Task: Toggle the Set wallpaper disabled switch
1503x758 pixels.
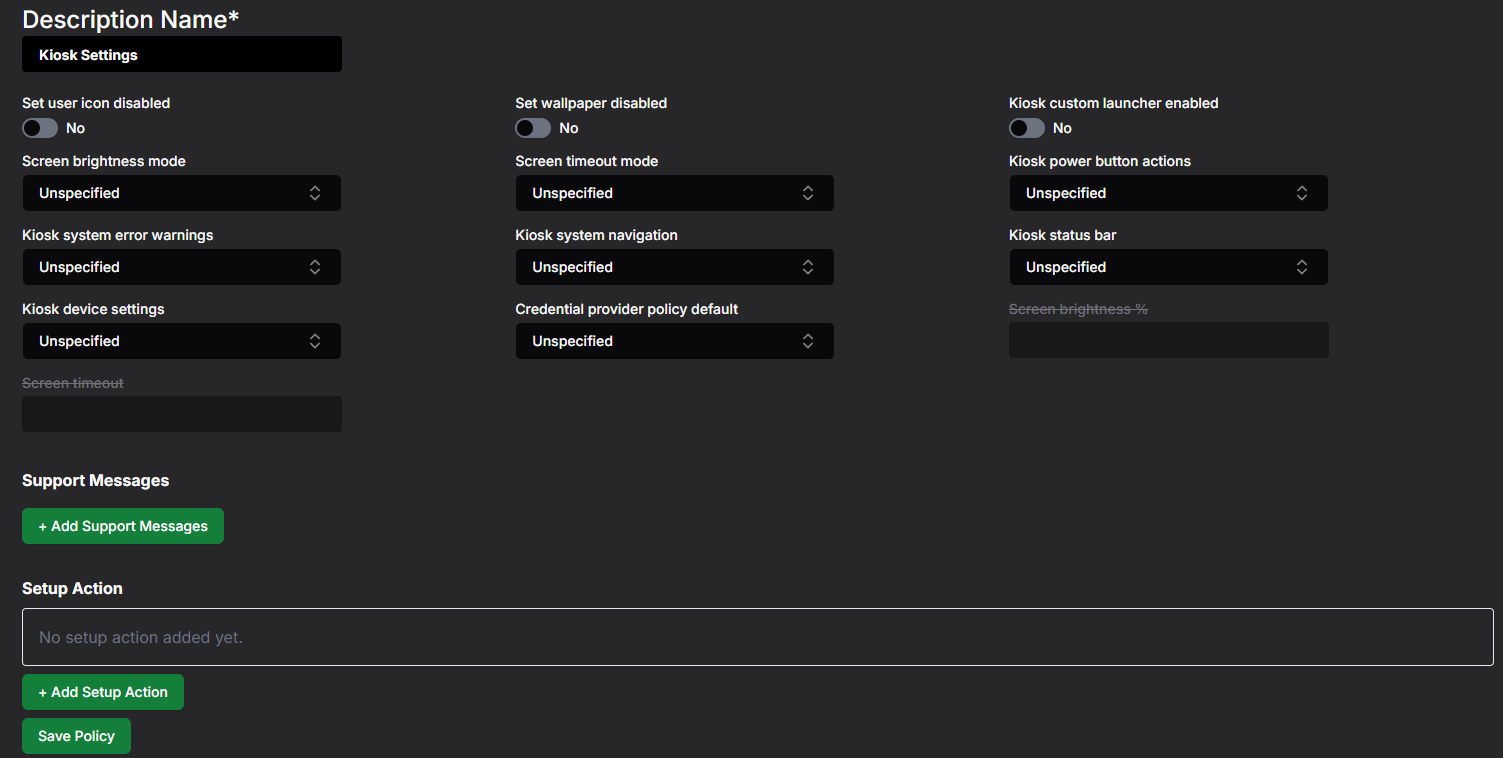Action: tap(533, 128)
